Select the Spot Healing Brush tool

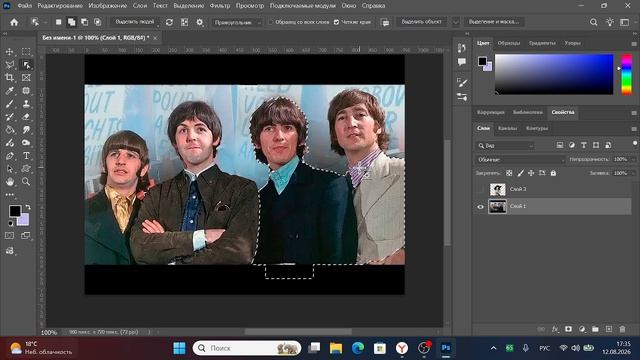point(26,91)
